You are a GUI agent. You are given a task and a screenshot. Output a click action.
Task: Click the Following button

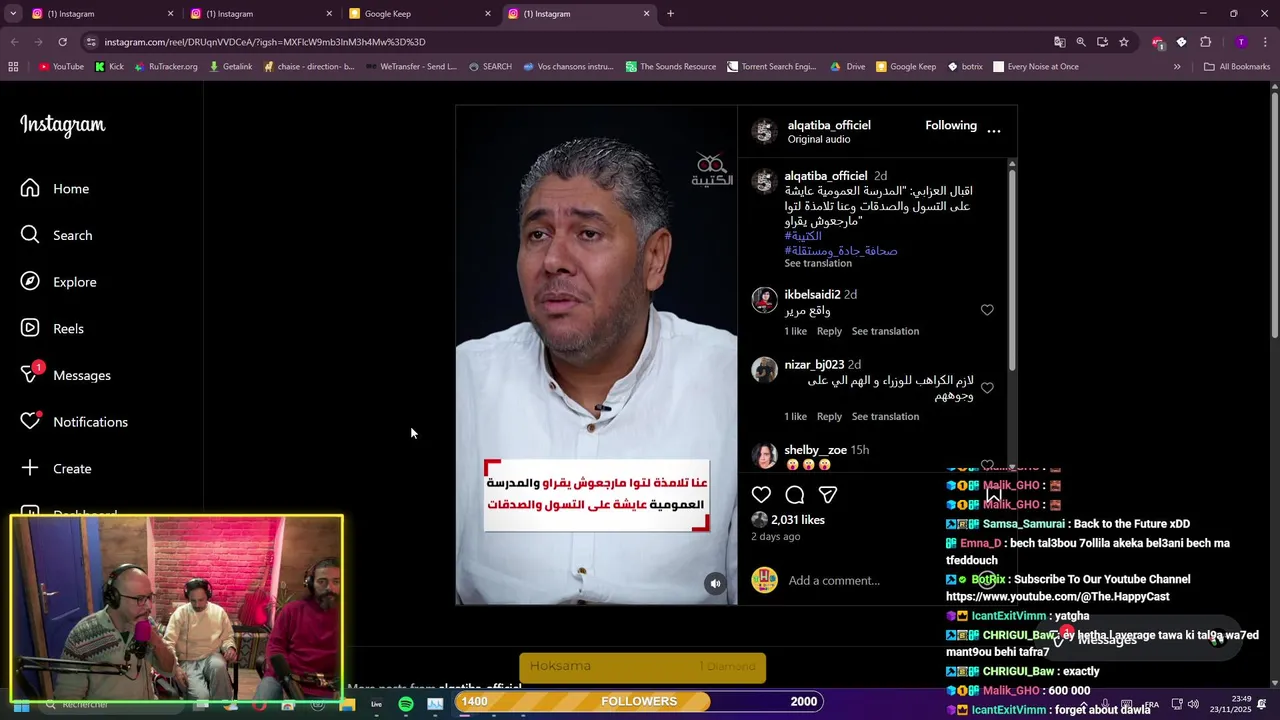951,125
